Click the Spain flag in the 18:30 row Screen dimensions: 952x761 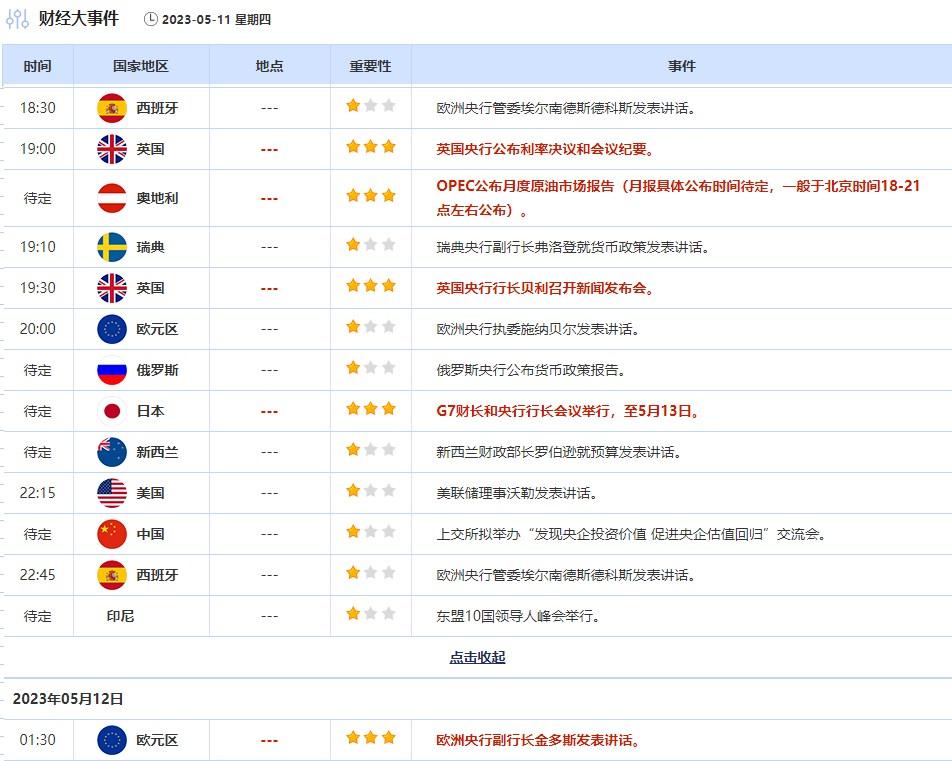tap(112, 107)
